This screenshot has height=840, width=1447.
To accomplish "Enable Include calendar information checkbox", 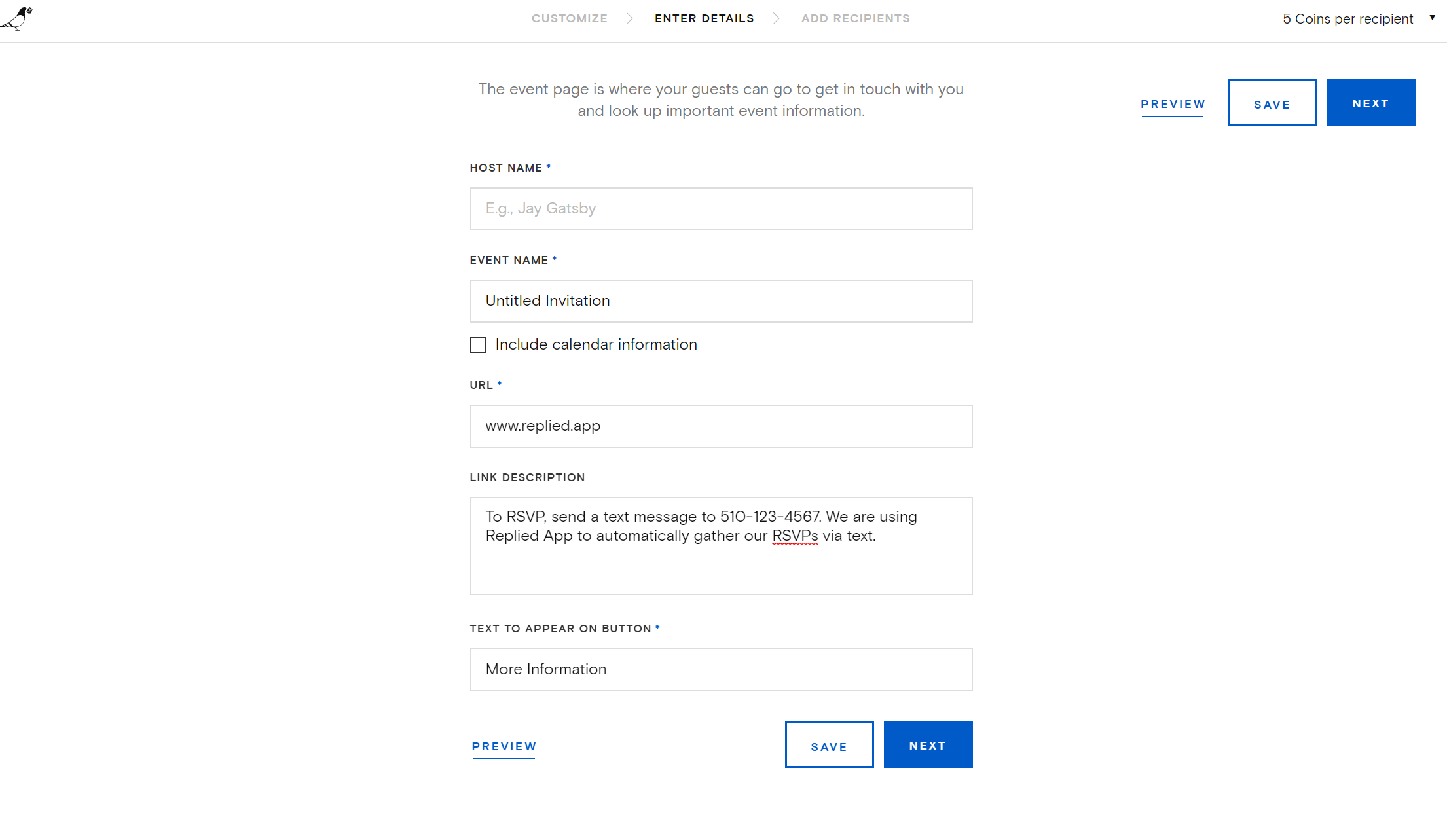I will [478, 345].
